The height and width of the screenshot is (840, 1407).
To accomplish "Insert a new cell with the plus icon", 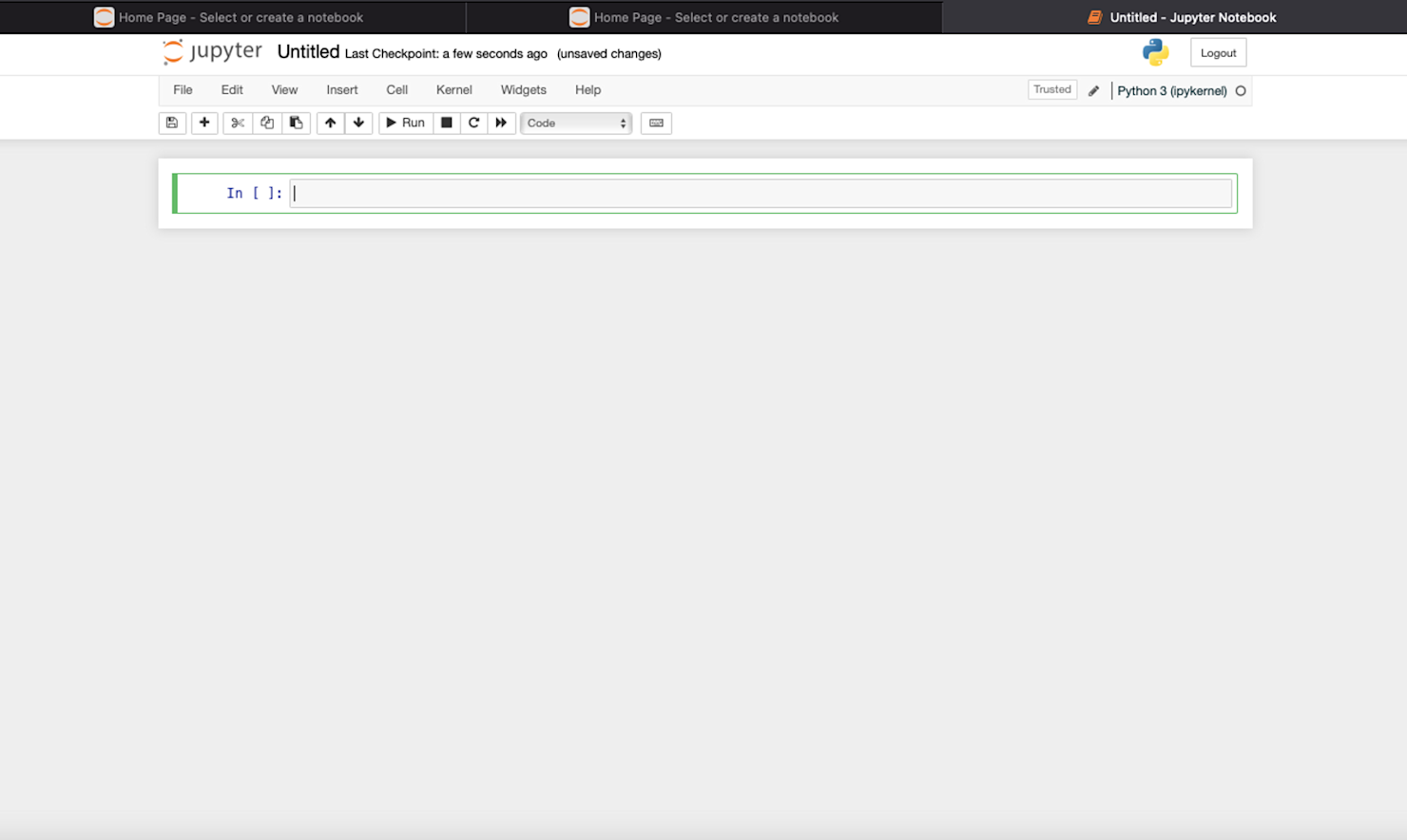I will tap(204, 123).
